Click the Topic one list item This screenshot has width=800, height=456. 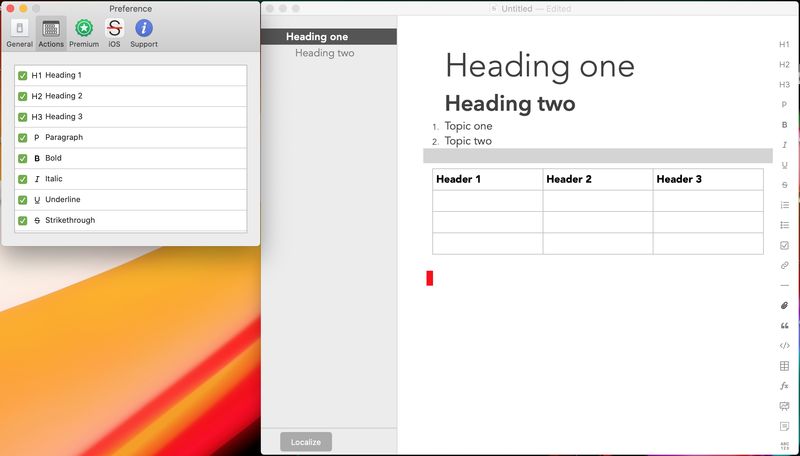pyautogui.click(x=468, y=126)
